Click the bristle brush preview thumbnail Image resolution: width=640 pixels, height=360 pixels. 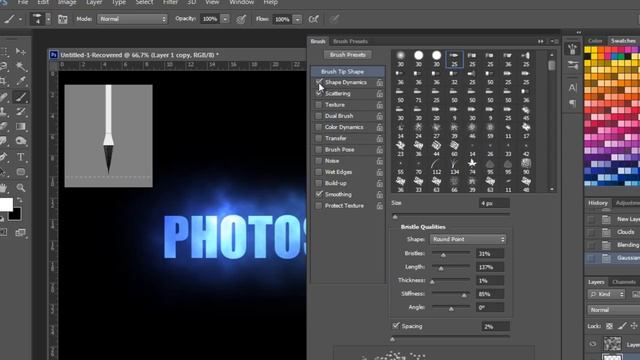click(109, 136)
